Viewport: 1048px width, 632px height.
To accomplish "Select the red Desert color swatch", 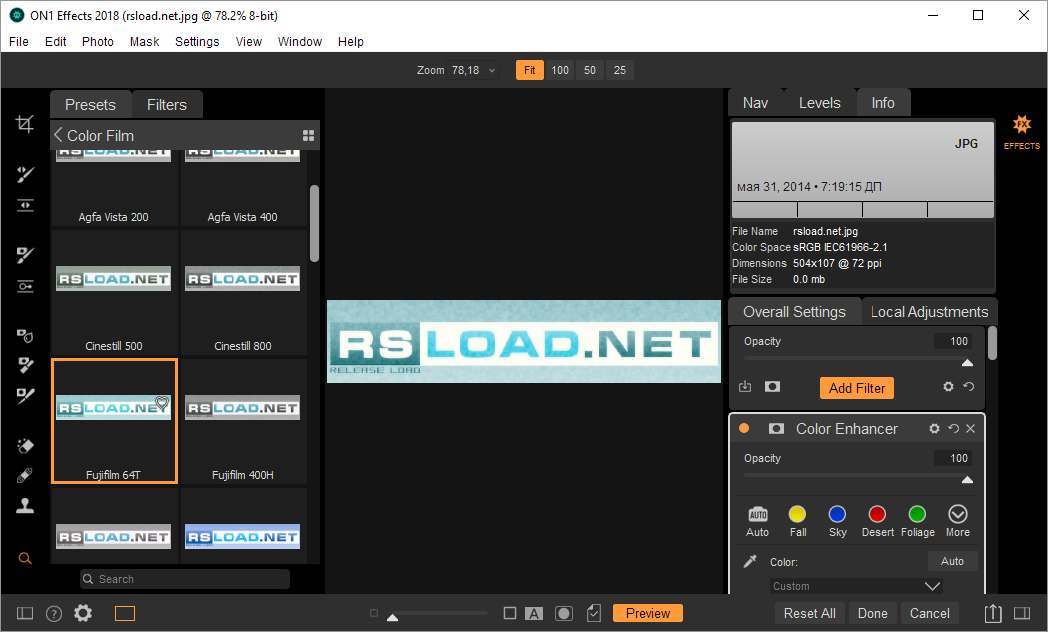I will 877,514.
